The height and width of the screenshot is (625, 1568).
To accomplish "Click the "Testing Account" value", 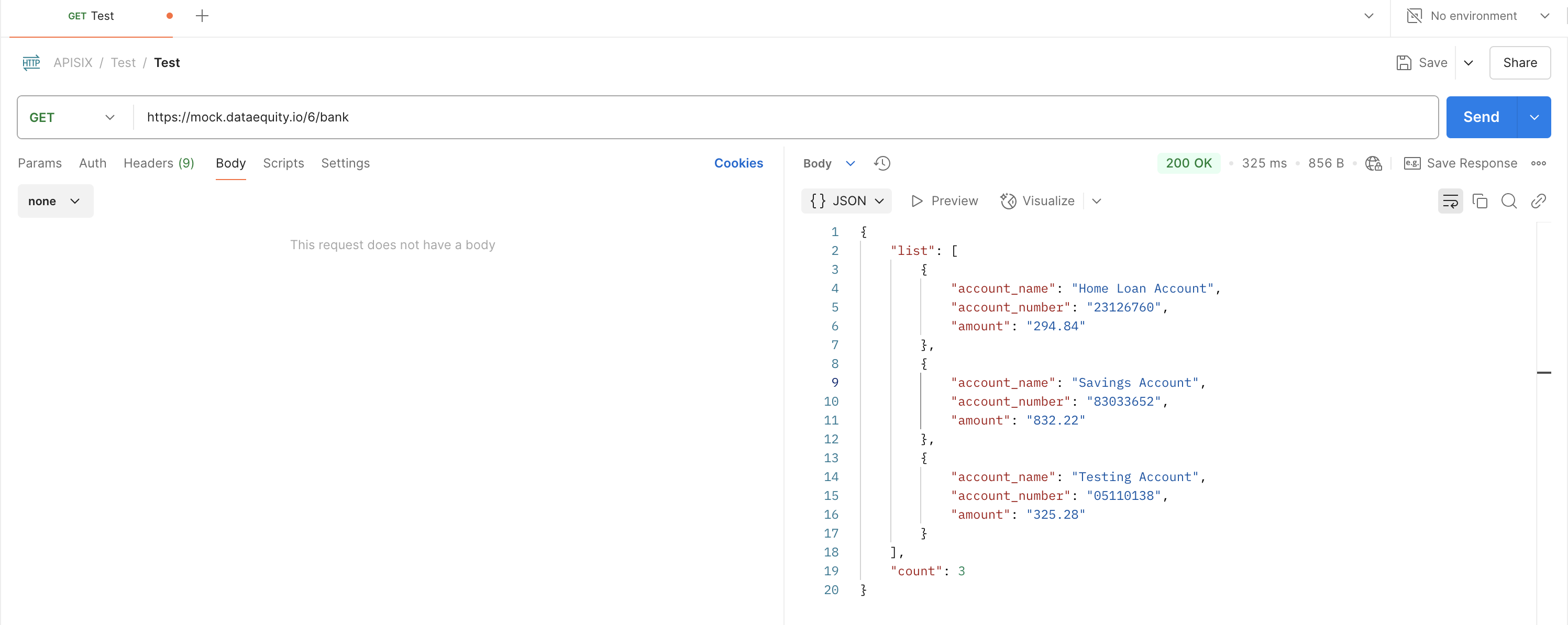I will pos(1134,477).
